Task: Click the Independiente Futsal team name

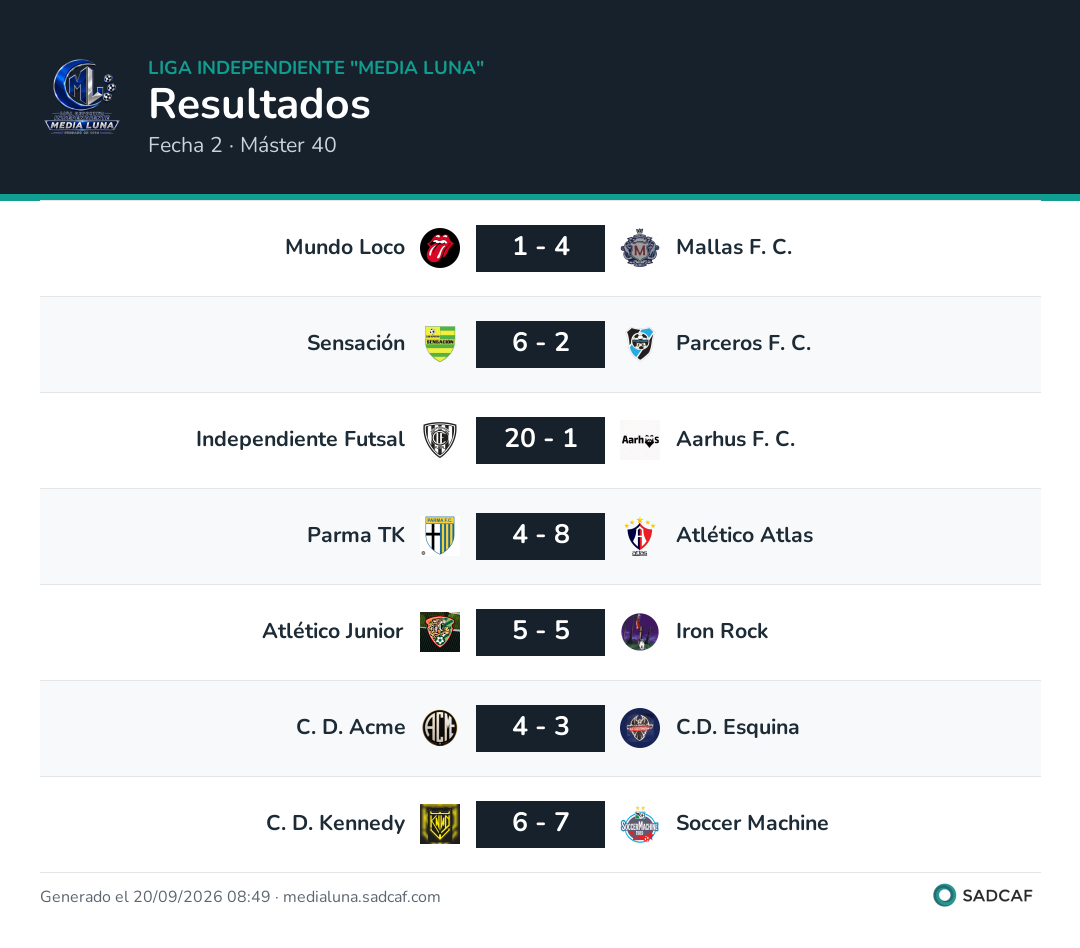Action: tap(300, 439)
